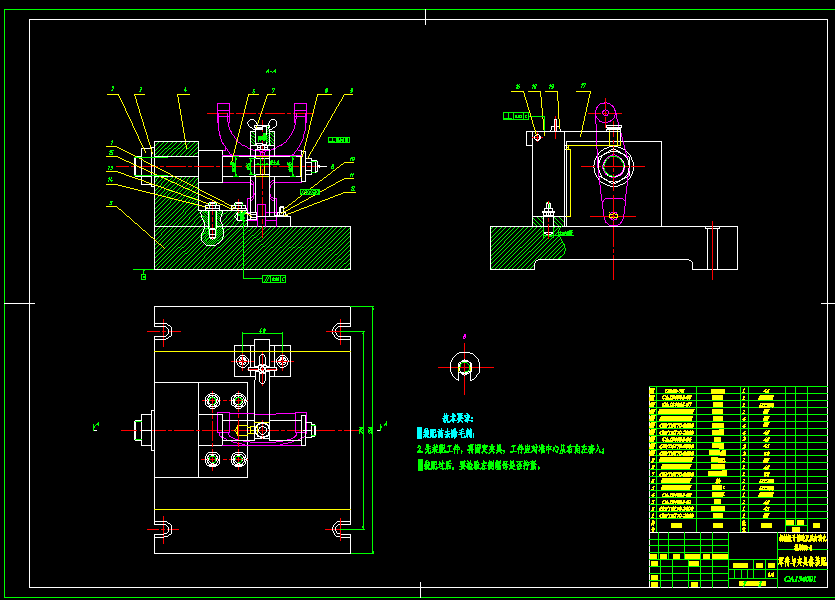The height and width of the screenshot is (600, 835).
Task: Select part balloon number 4 leader label
Action: point(185,91)
